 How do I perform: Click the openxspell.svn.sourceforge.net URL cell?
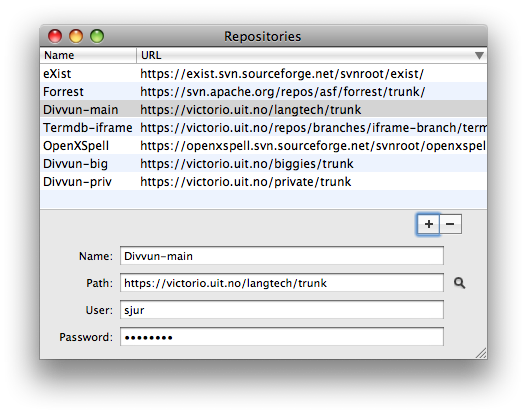tap(313, 146)
